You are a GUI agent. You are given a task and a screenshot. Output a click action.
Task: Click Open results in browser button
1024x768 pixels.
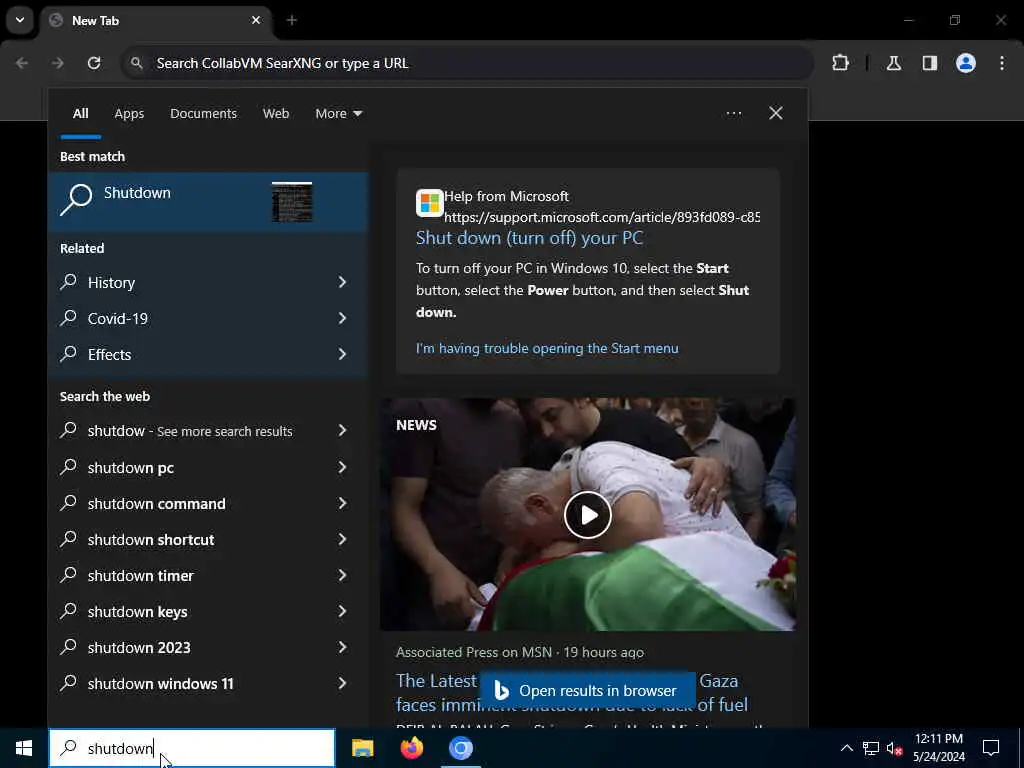click(x=586, y=690)
